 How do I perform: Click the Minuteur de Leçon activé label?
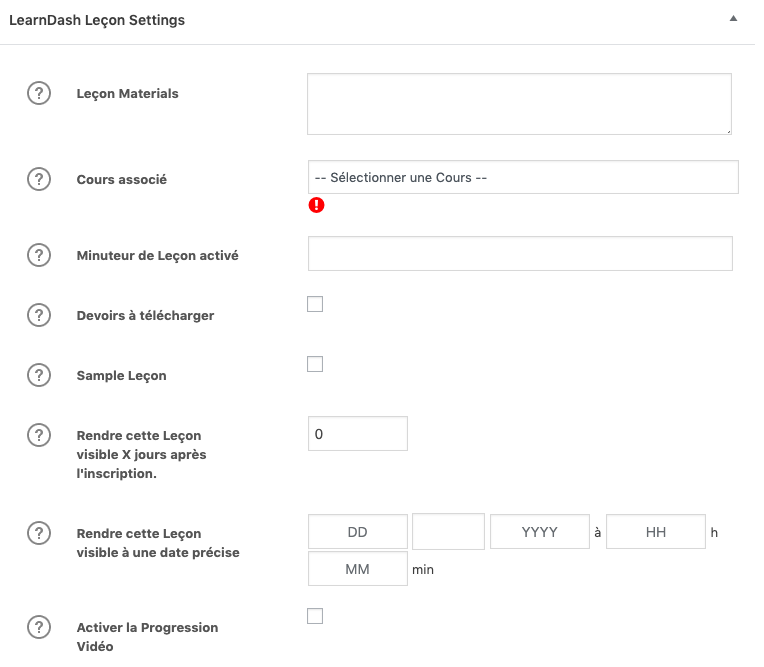pos(157,255)
